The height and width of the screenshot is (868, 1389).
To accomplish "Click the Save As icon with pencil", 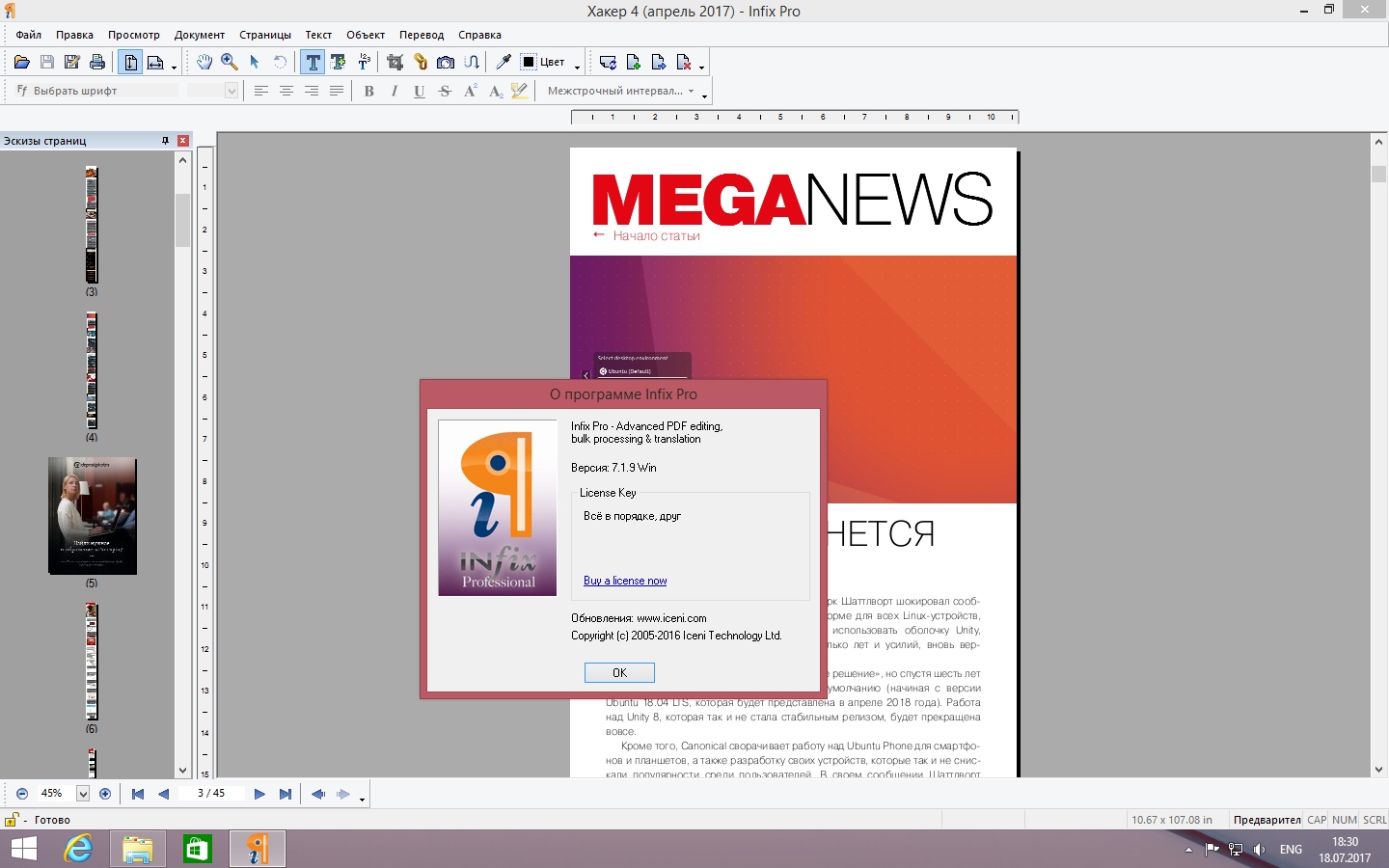I will point(71,62).
